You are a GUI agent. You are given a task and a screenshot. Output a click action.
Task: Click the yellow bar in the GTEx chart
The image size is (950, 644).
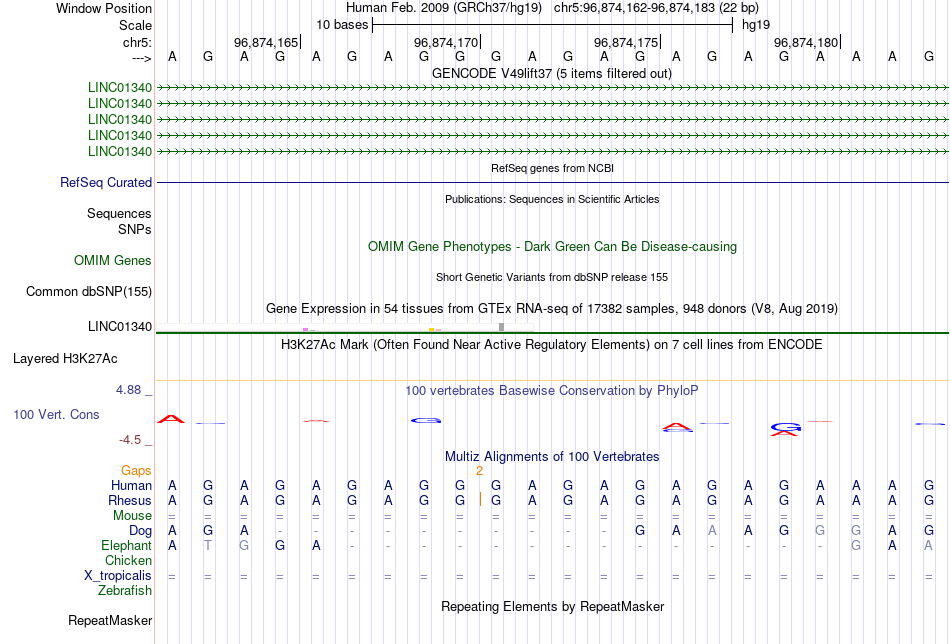coord(431,330)
